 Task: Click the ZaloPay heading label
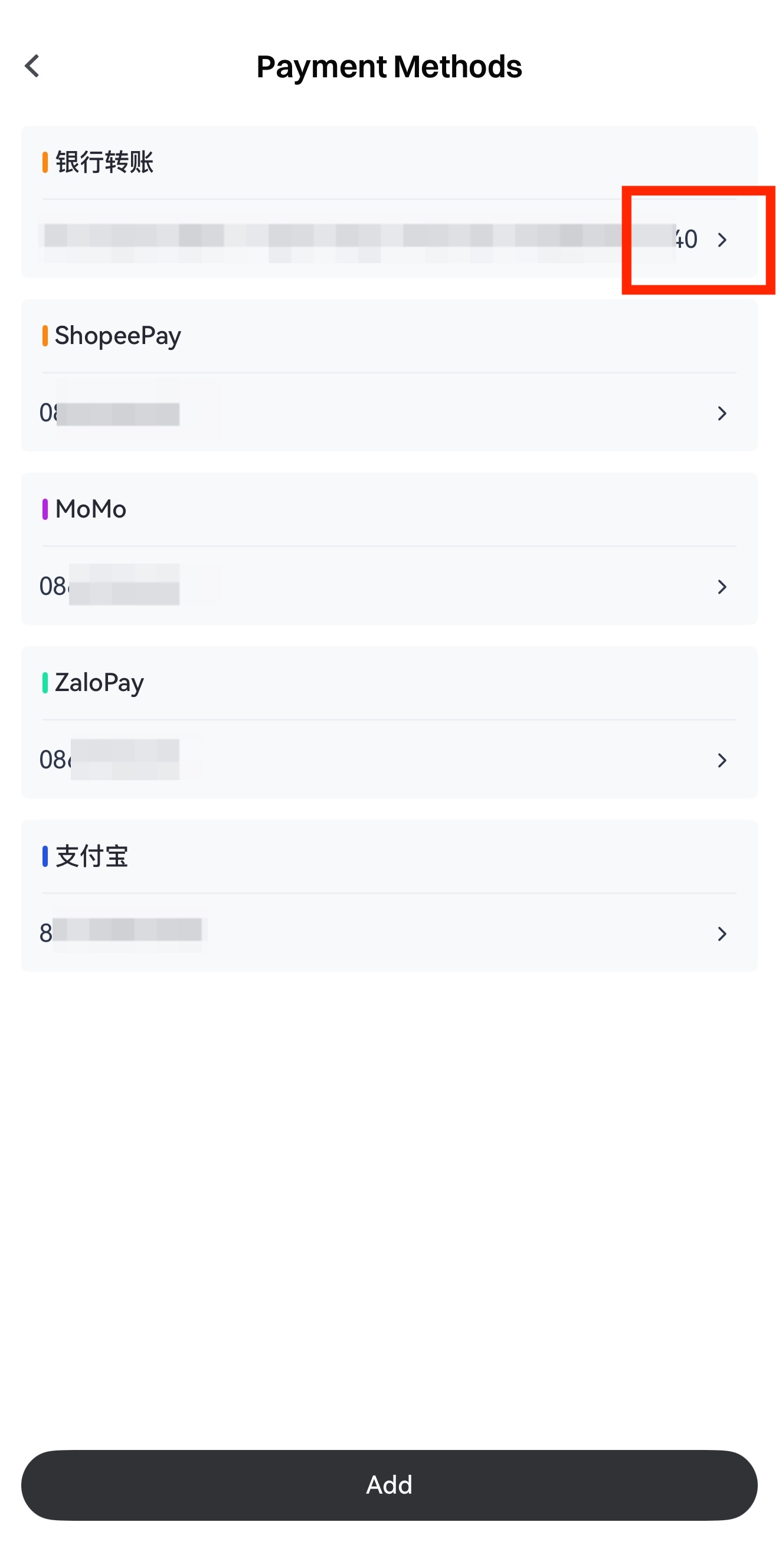pyautogui.click(x=99, y=683)
